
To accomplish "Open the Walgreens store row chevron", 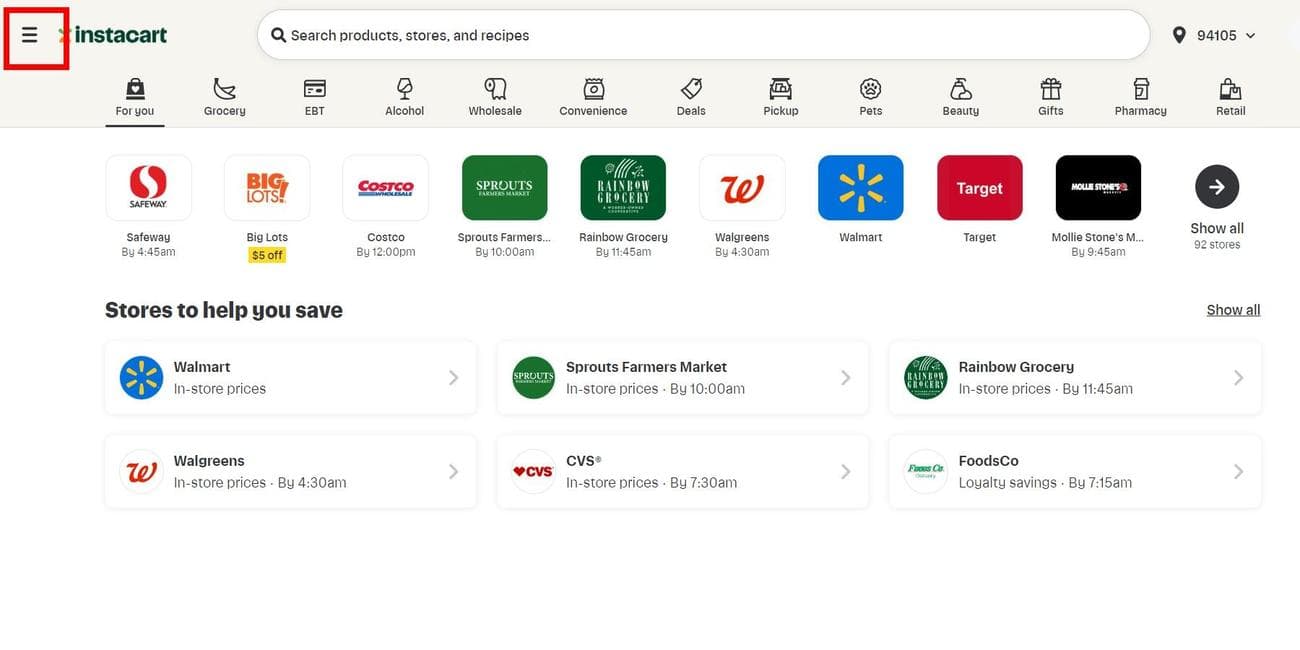I will [x=453, y=470].
